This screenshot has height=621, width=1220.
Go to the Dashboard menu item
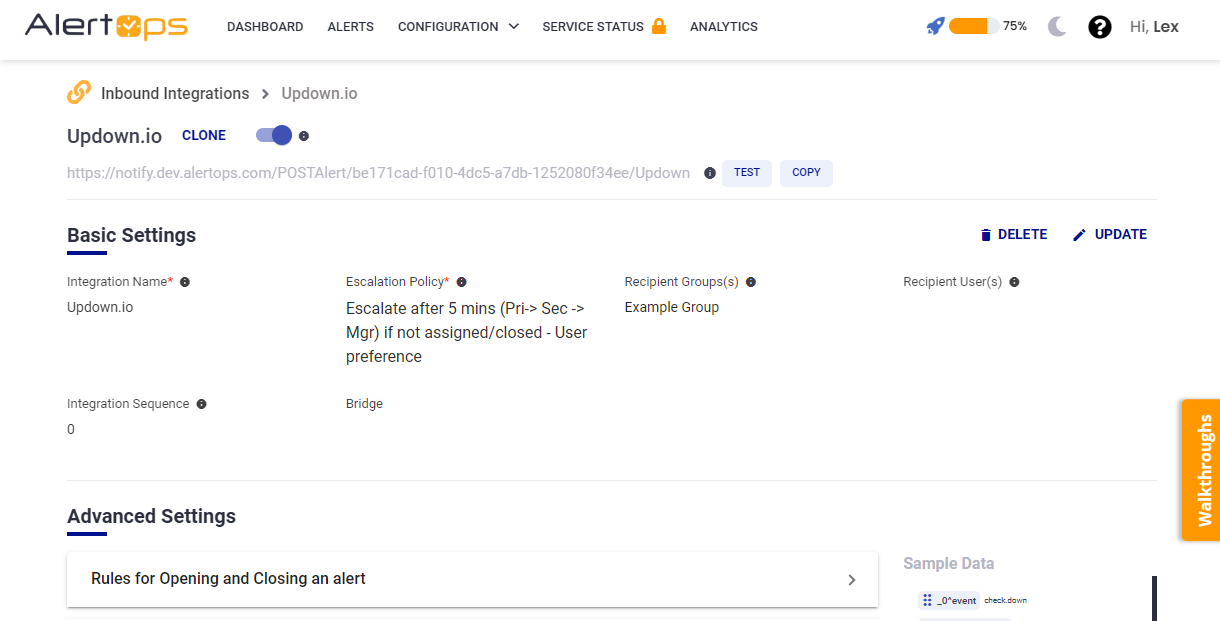pyautogui.click(x=265, y=27)
